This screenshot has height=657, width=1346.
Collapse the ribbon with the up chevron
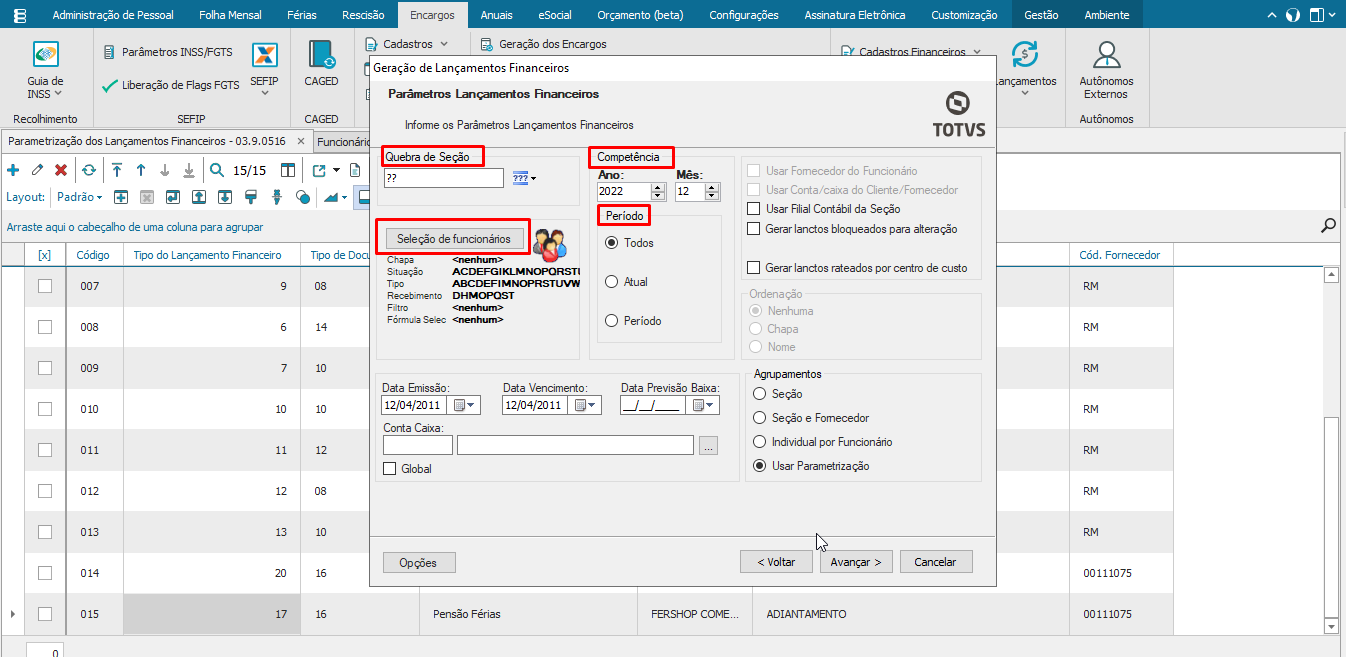coord(1272,15)
